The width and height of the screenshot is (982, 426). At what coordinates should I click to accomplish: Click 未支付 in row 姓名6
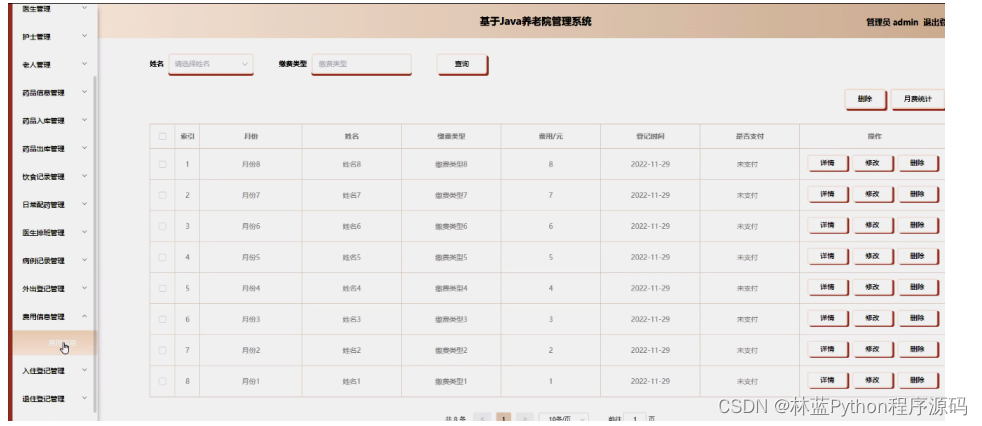pos(747,226)
